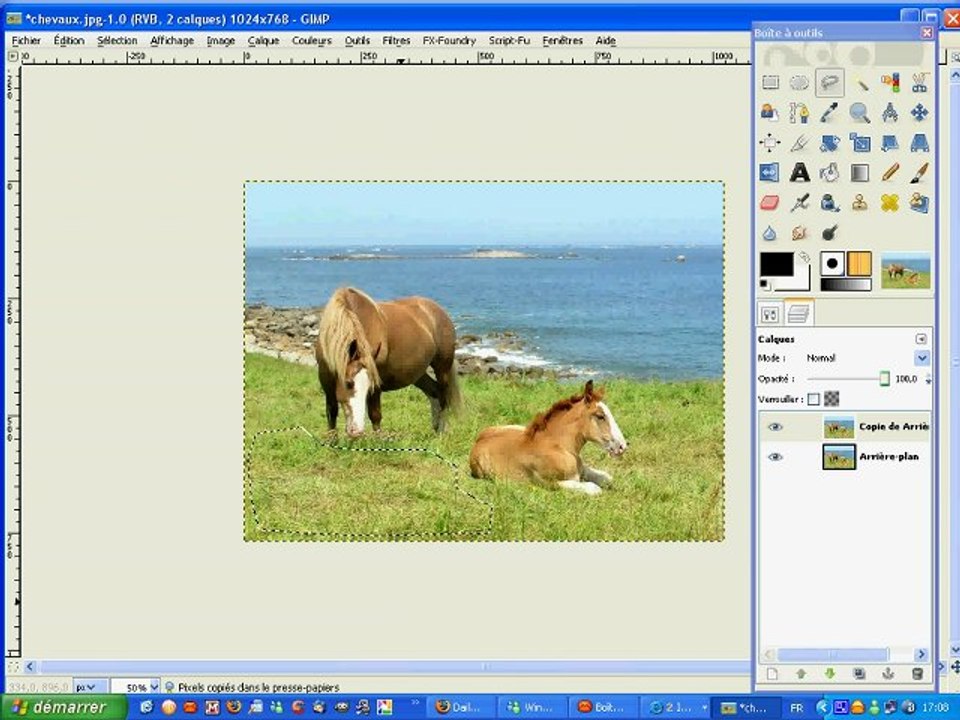Select the Scale tool
The width and height of the screenshot is (960, 720).
860,143
